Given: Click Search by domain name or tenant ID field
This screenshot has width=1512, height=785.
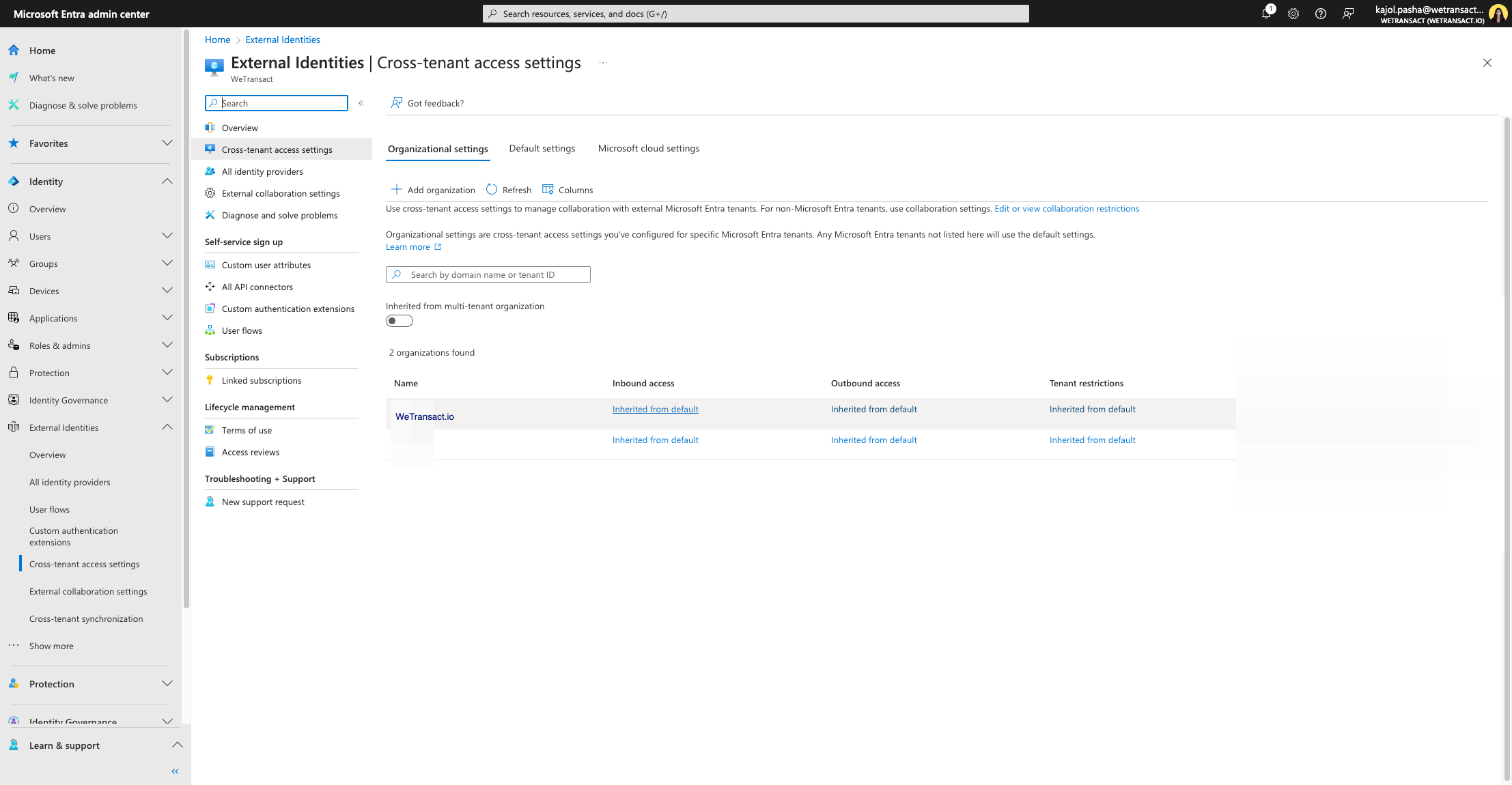Looking at the screenshot, I should coord(488,274).
